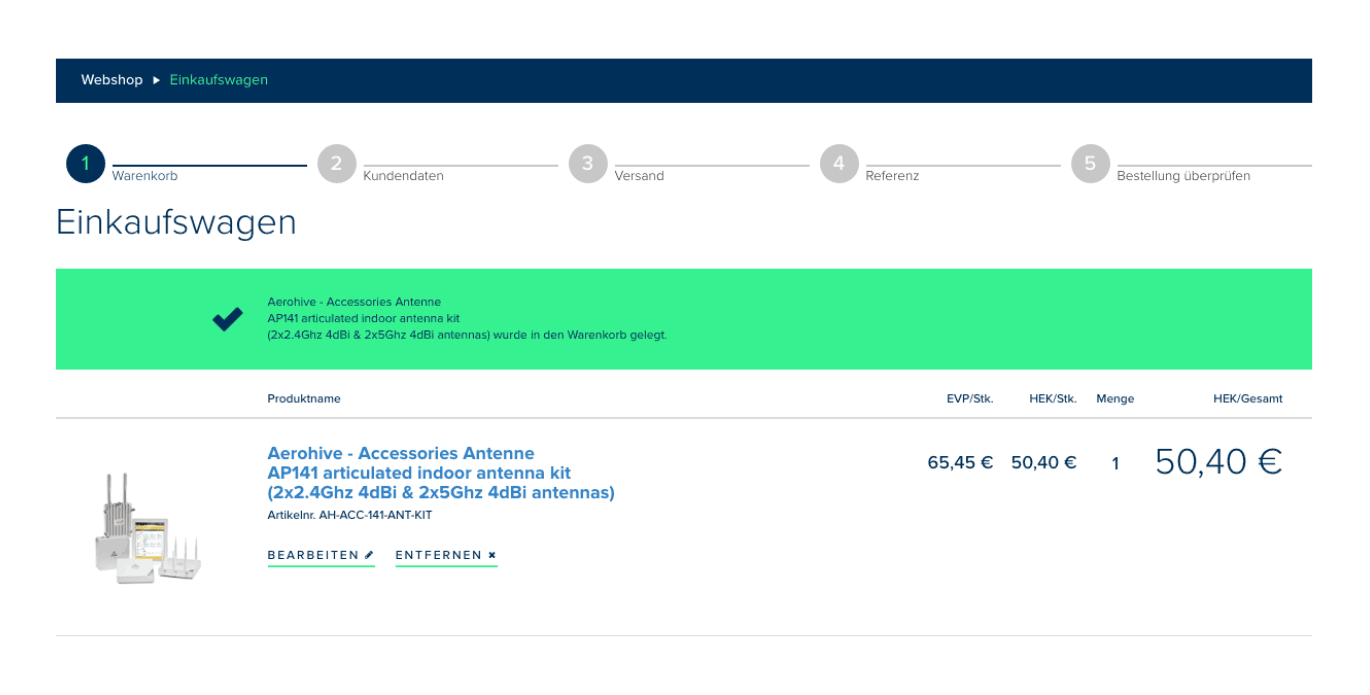Click ENTFERNEN to remove the item
This screenshot has height=695, width=1370.
446,556
